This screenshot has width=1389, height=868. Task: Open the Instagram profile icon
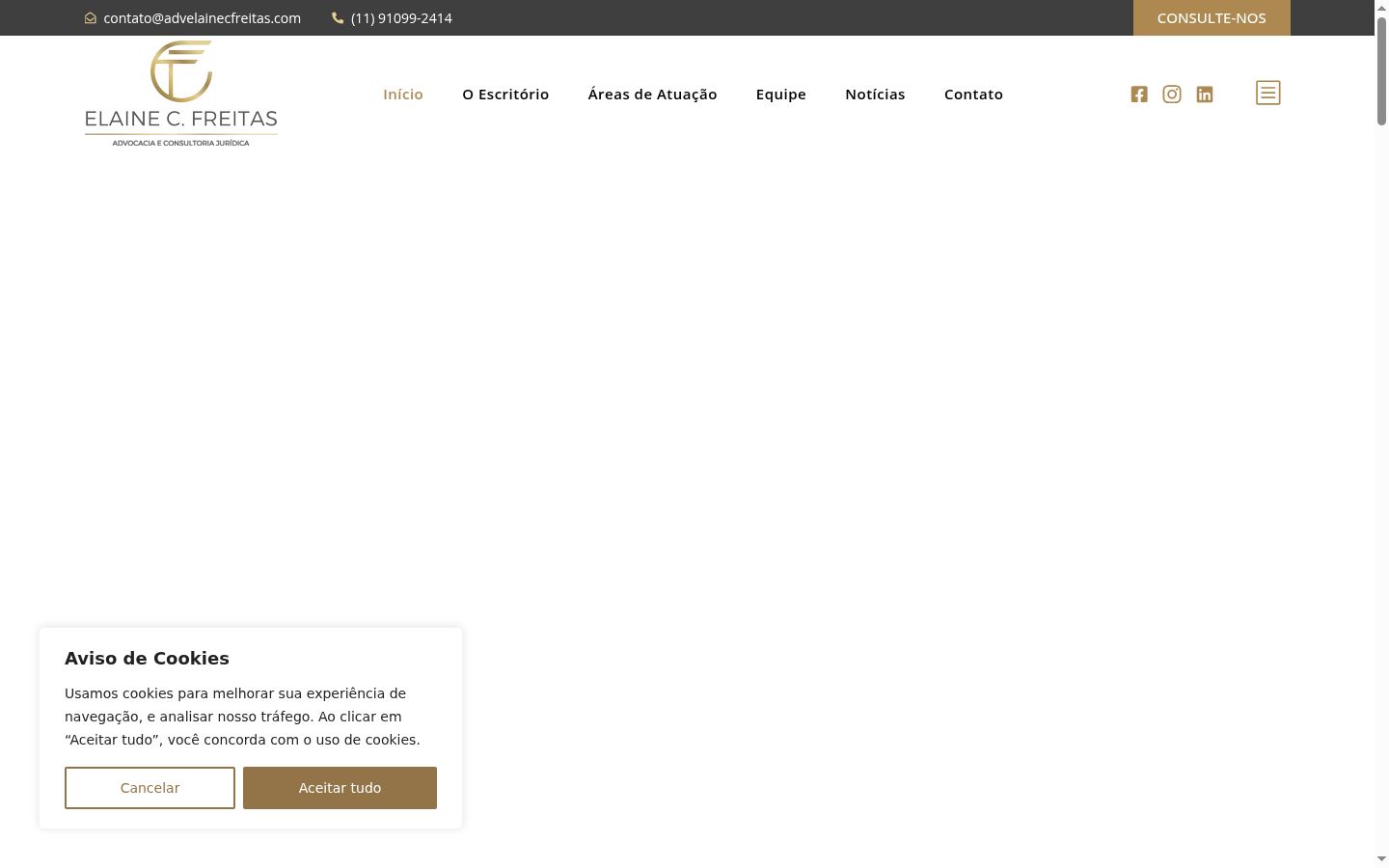point(1172,95)
